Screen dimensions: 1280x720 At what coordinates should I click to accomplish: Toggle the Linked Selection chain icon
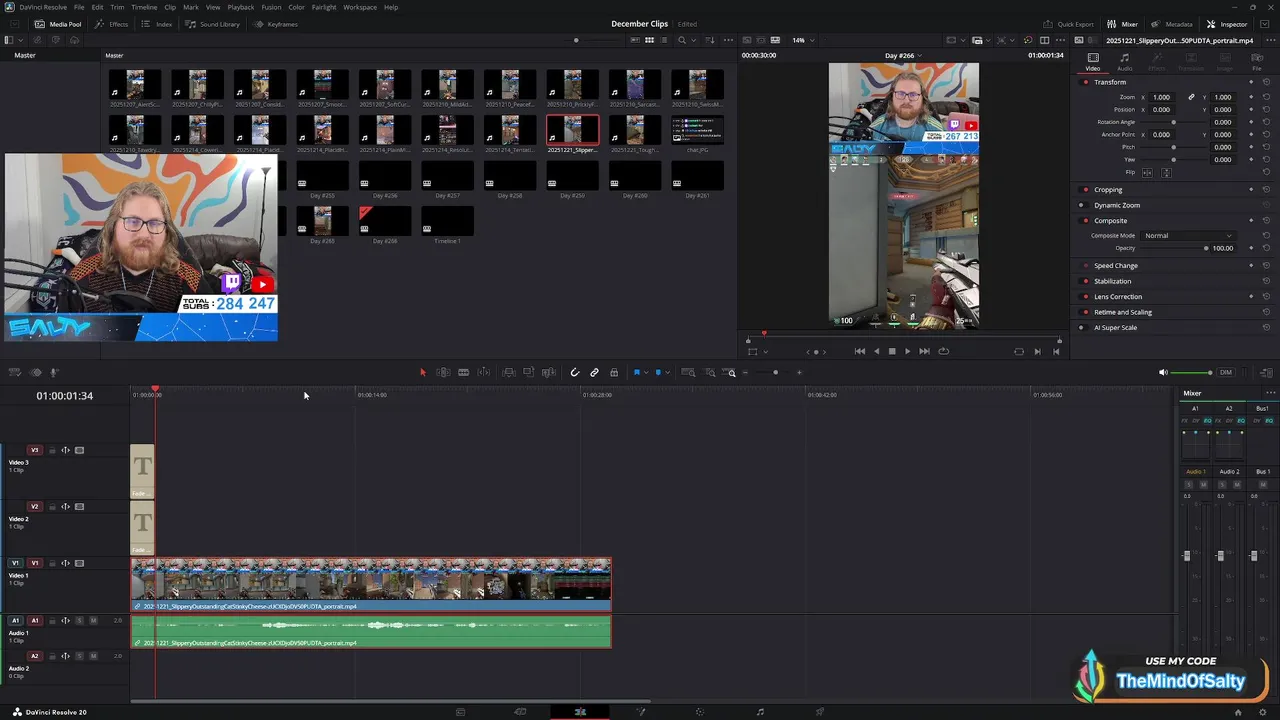tap(594, 372)
